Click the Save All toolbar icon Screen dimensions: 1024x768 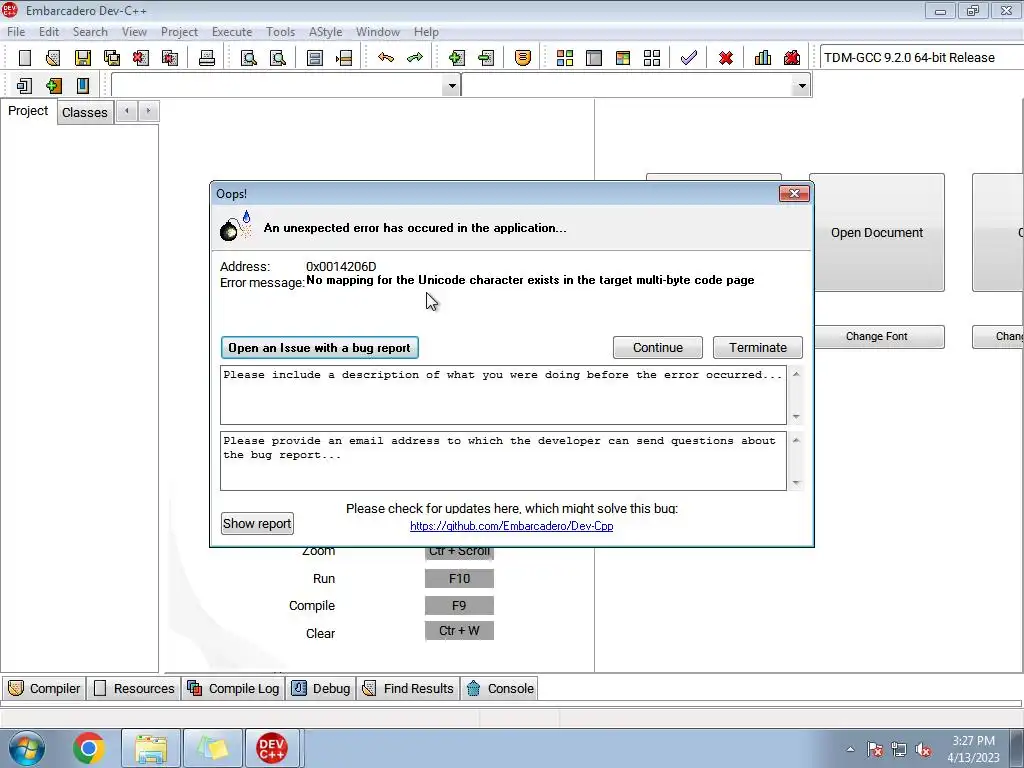tap(112, 57)
